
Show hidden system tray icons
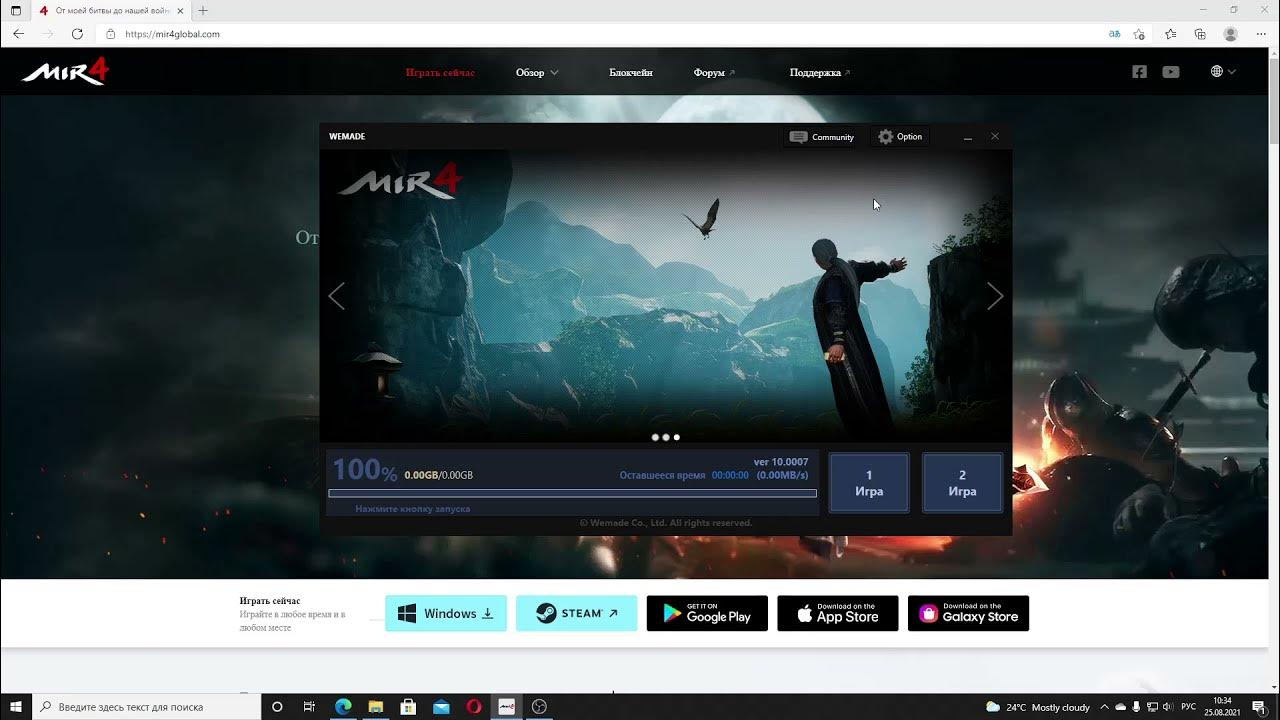(x=1105, y=707)
